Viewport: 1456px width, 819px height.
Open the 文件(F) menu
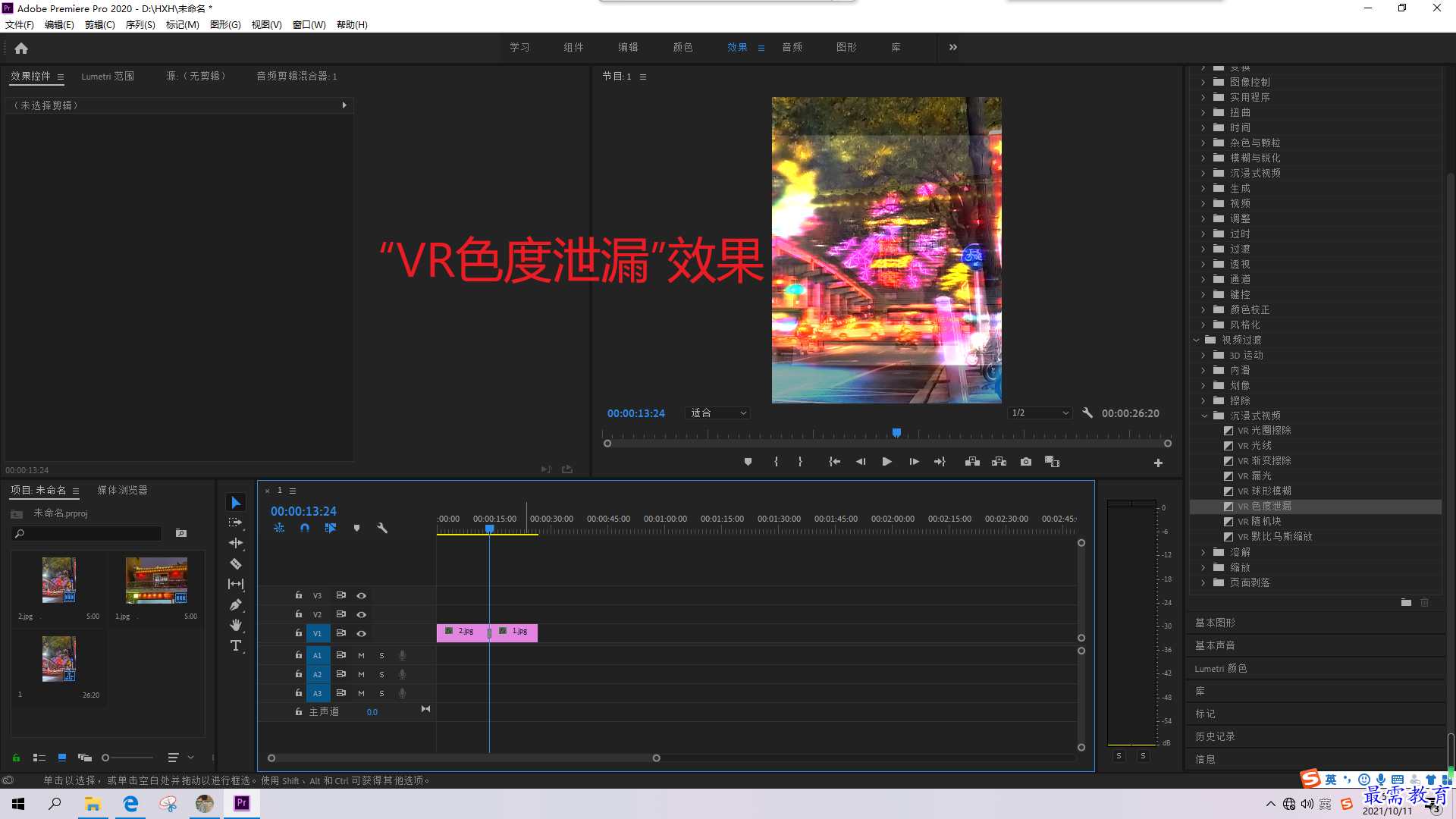[x=20, y=25]
